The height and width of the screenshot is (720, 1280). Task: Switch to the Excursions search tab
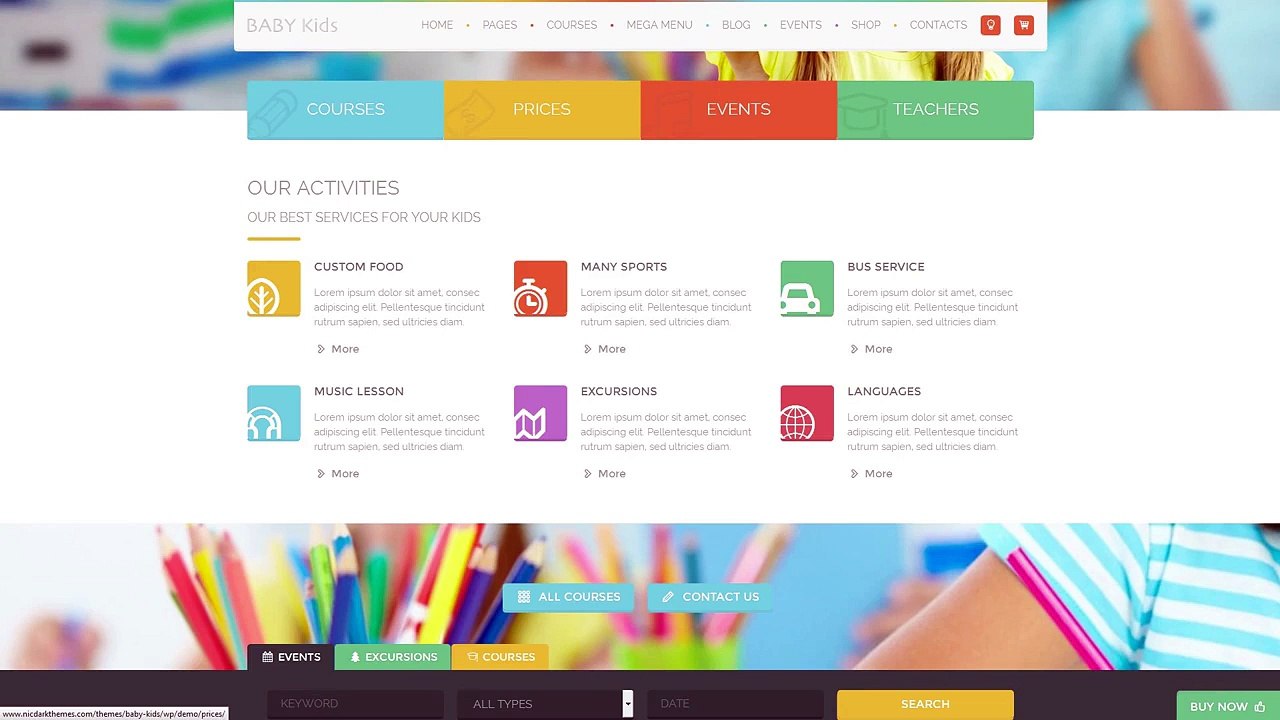pos(393,657)
